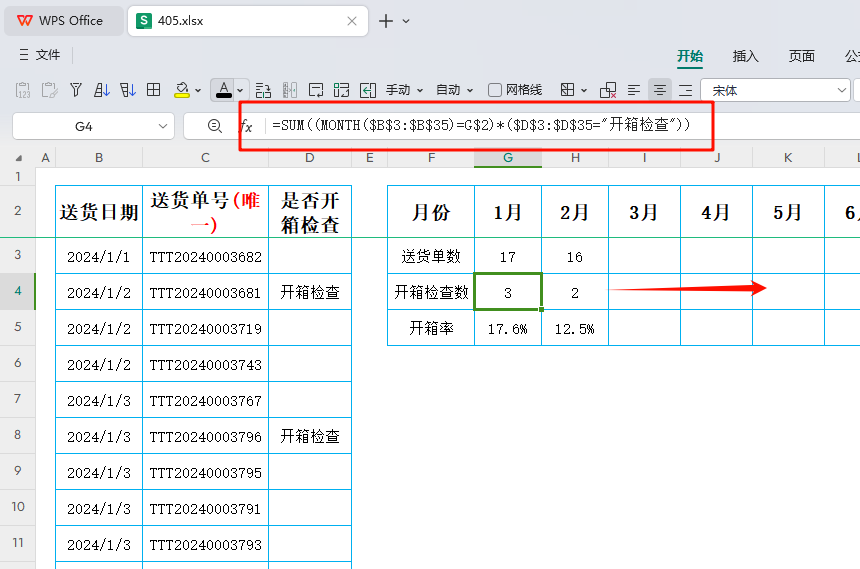Viewport: 860px width, 569px height.
Task: Click the row height adjust icon
Action: tap(263, 90)
